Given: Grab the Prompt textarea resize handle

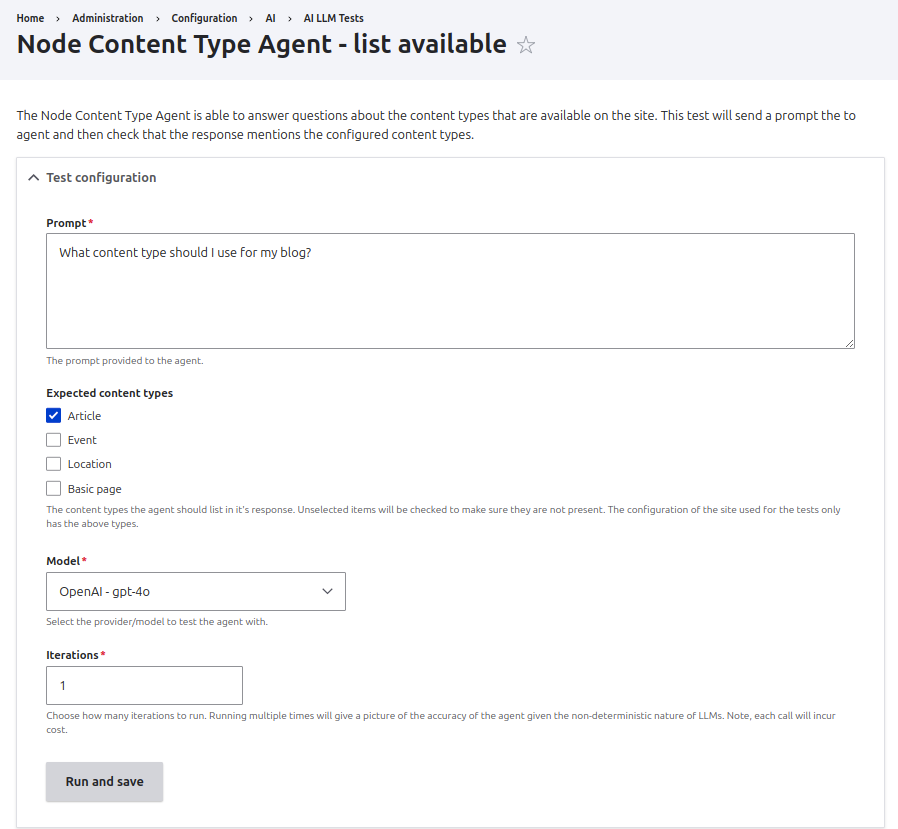Looking at the screenshot, I should point(849,343).
